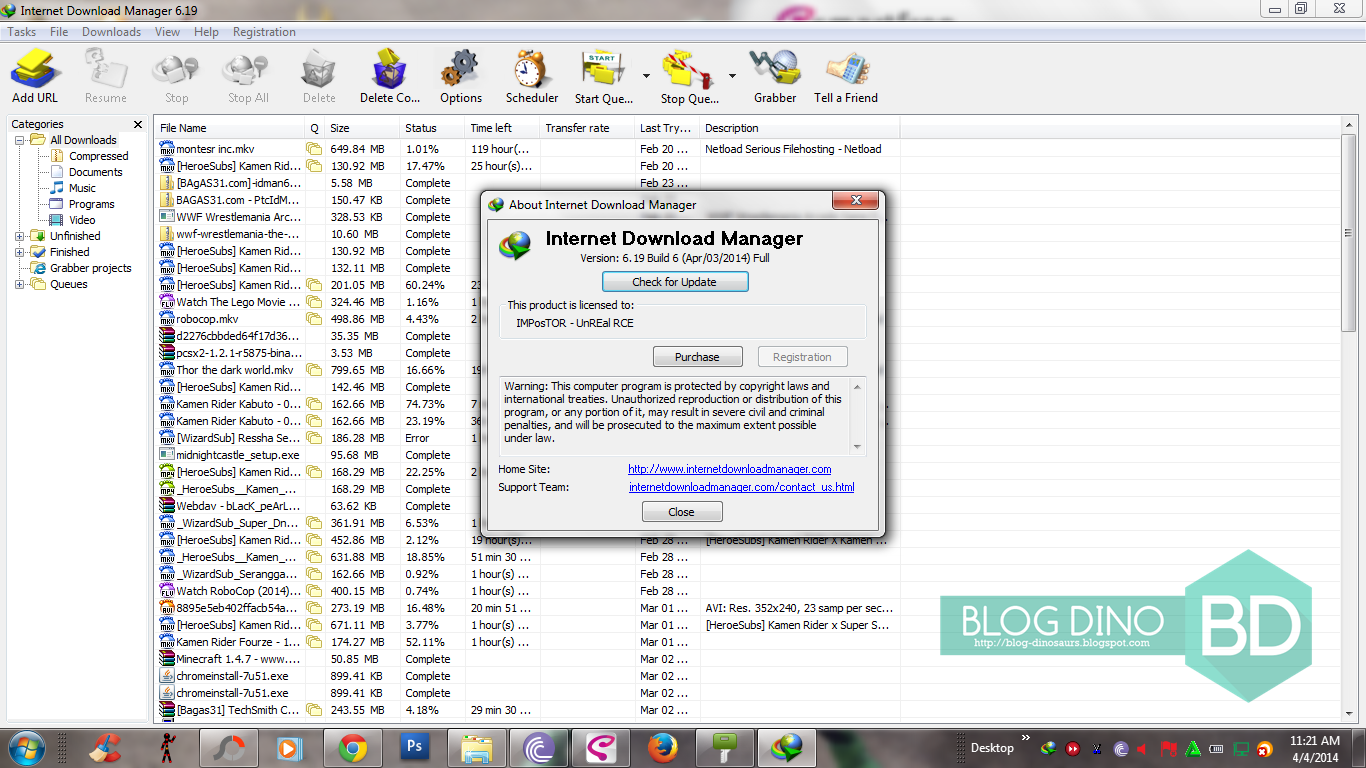
Task: Expand the Unfinished tree node
Action: click(19, 236)
